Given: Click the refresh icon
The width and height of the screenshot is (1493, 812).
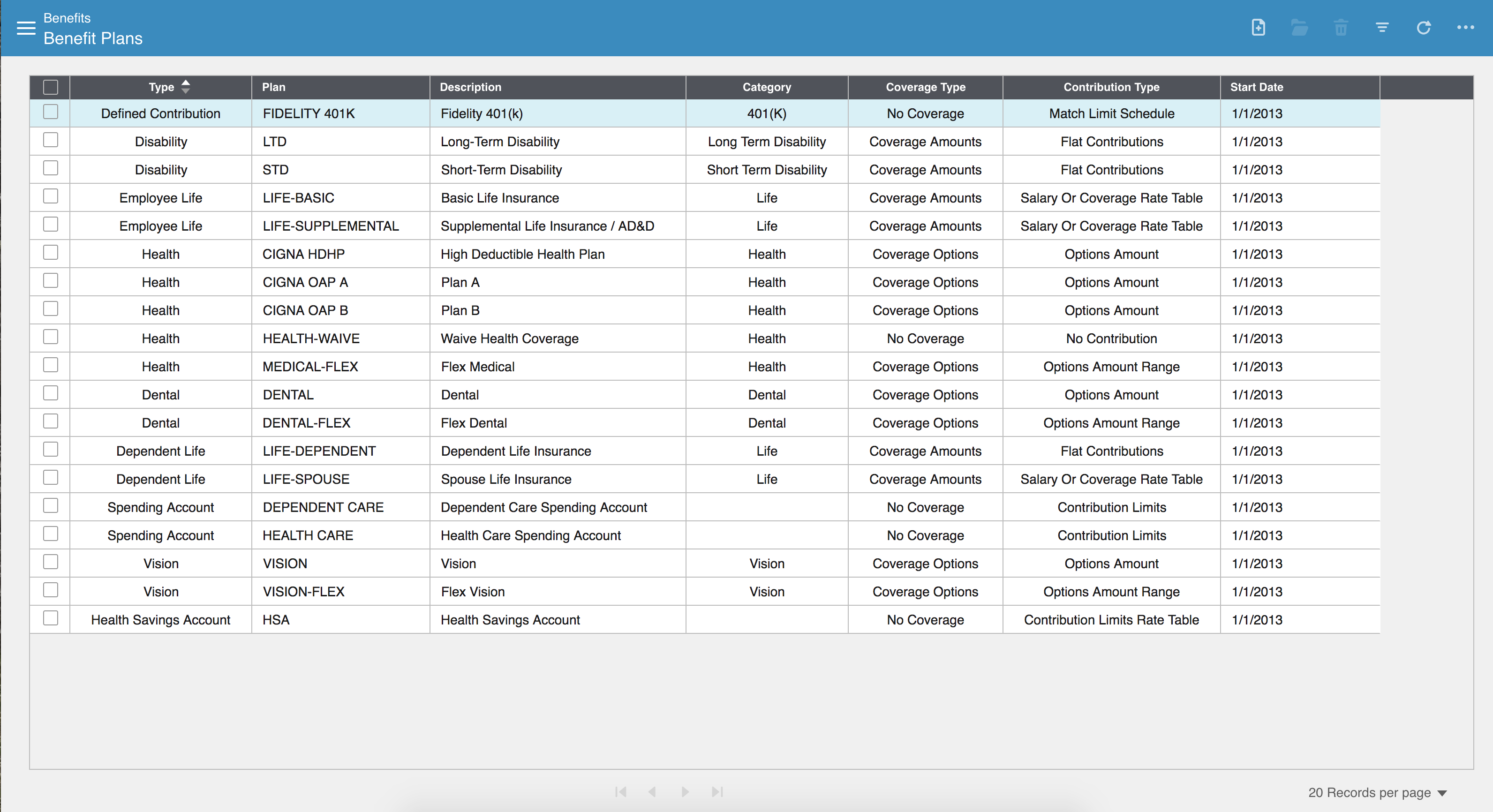Looking at the screenshot, I should pyautogui.click(x=1424, y=27).
